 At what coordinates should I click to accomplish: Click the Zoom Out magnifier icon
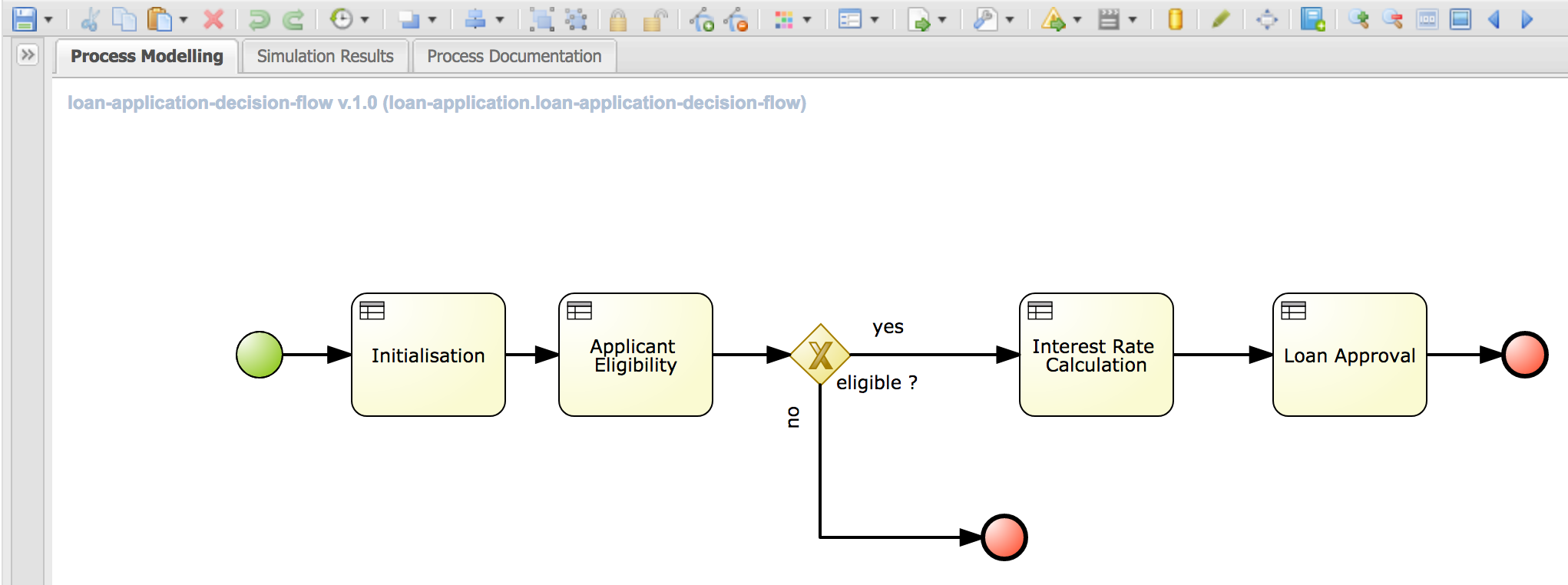[1392, 19]
